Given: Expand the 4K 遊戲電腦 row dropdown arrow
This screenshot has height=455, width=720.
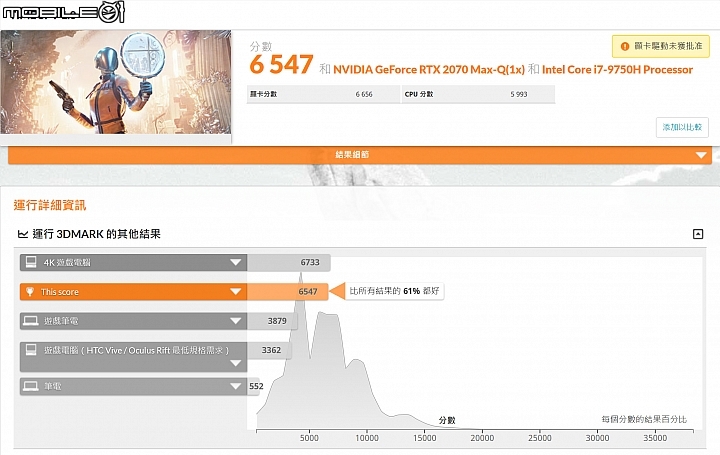Looking at the screenshot, I should click(236, 262).
